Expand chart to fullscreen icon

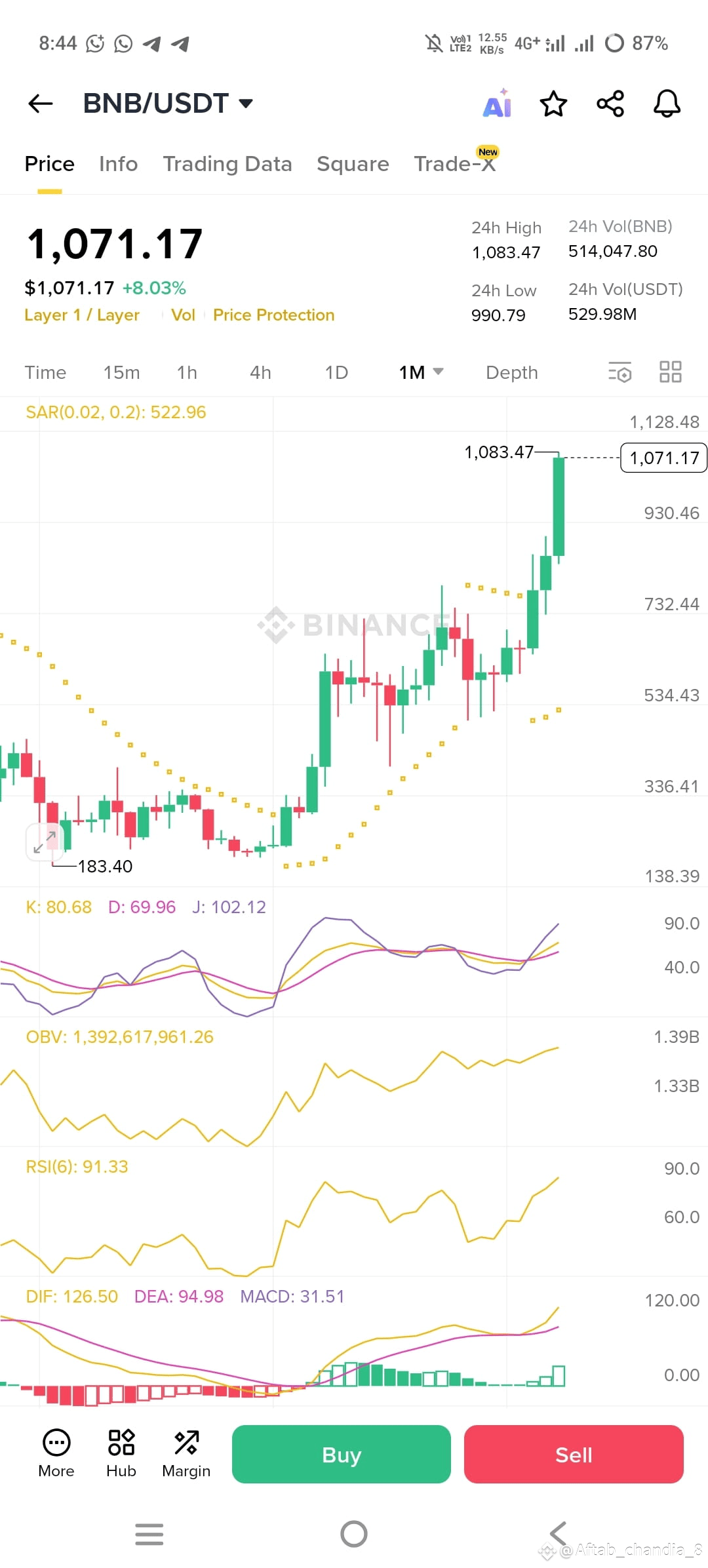point(45,842)
